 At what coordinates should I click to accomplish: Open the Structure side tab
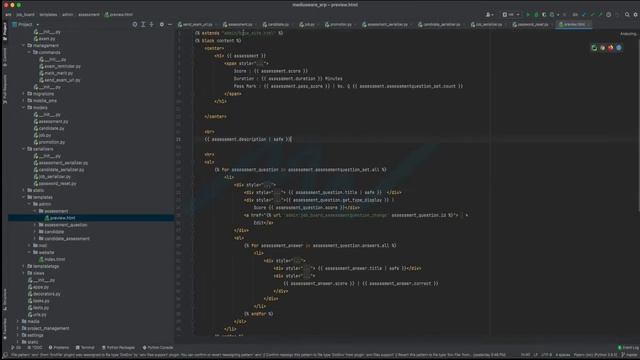[4, 300]
